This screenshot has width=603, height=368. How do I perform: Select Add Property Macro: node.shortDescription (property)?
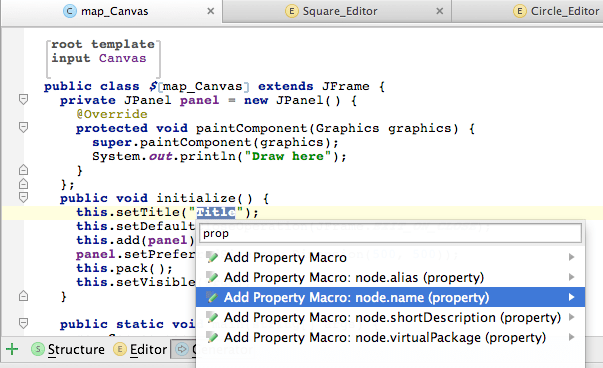(x=390, y=317)
